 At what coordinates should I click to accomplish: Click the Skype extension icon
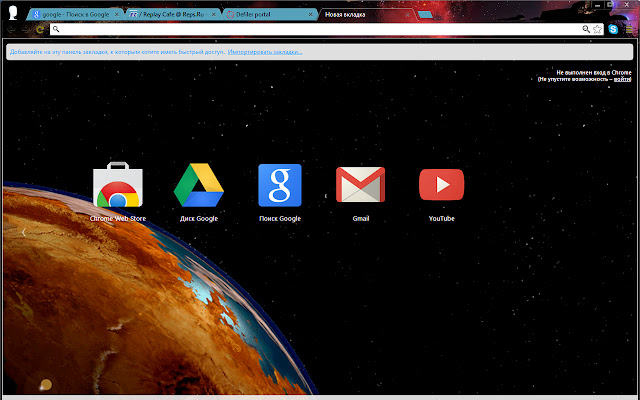613,29
